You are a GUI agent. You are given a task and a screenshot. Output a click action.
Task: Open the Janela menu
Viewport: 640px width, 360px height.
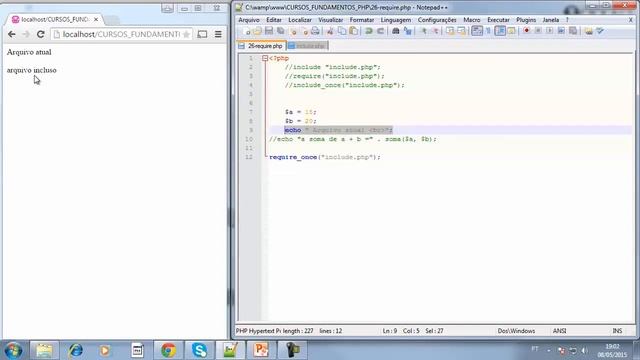[551, 20]
